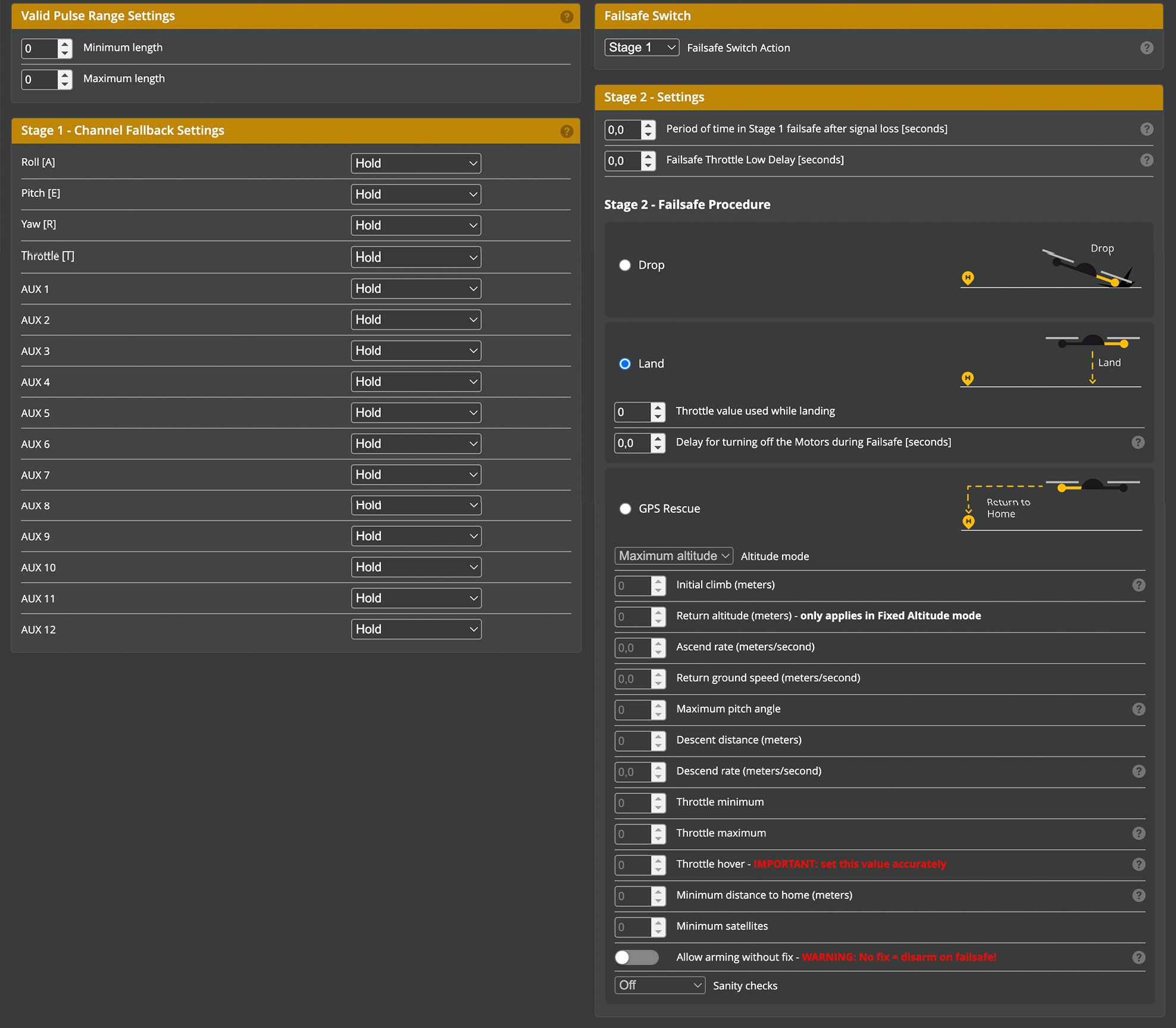Show help for Failsafe Throttle Low Delay
The image size is (1176, 1028).
1146,160
